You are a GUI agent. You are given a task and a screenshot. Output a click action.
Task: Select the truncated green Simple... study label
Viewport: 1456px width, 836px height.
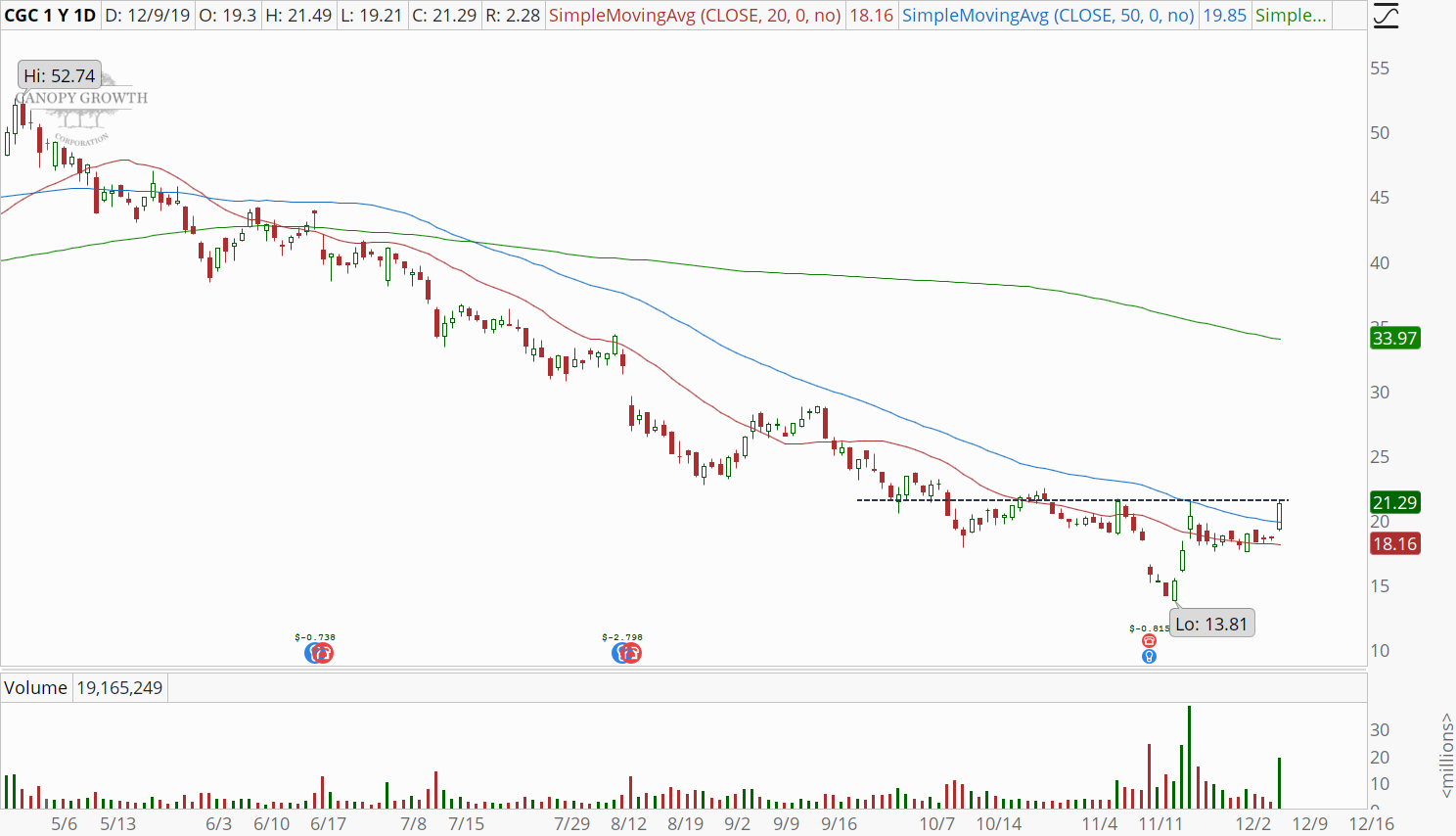pyautogui.click(x=1291, y=16)
